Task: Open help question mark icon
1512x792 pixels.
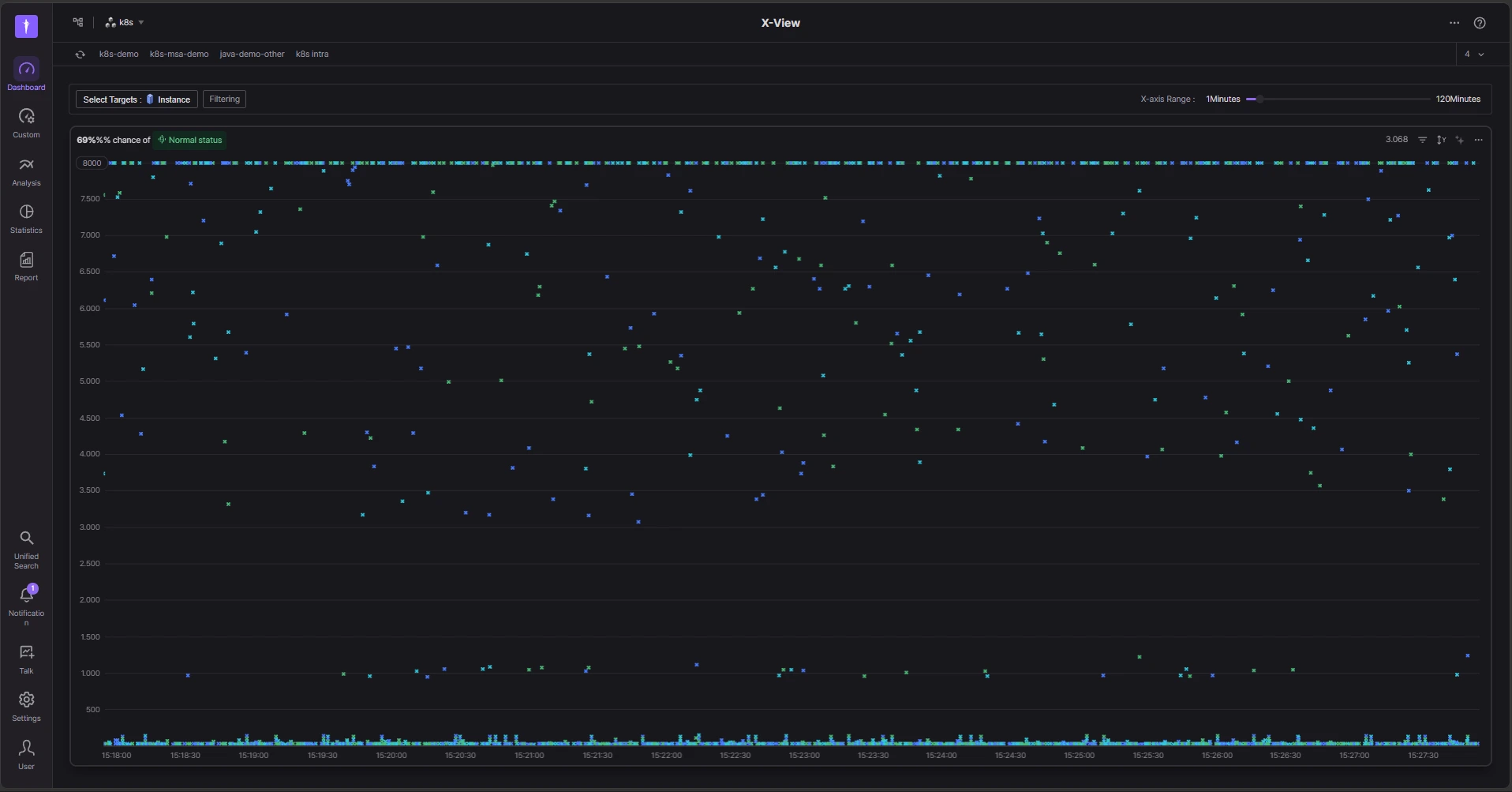Action: (1480, 23)
